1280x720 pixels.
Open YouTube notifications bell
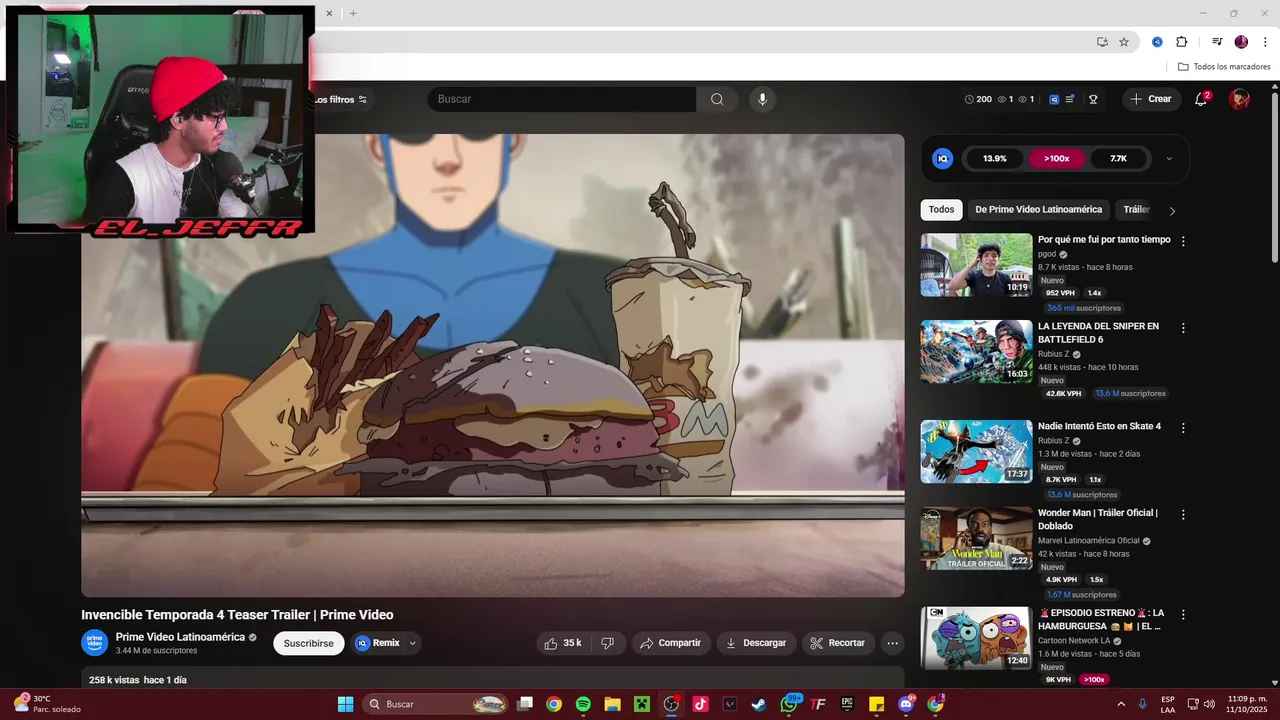[x=1201, y=99]
